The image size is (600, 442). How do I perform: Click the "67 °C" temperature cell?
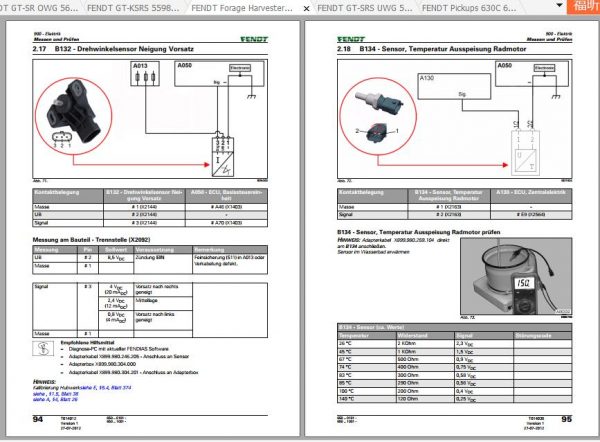coord(367,359)
